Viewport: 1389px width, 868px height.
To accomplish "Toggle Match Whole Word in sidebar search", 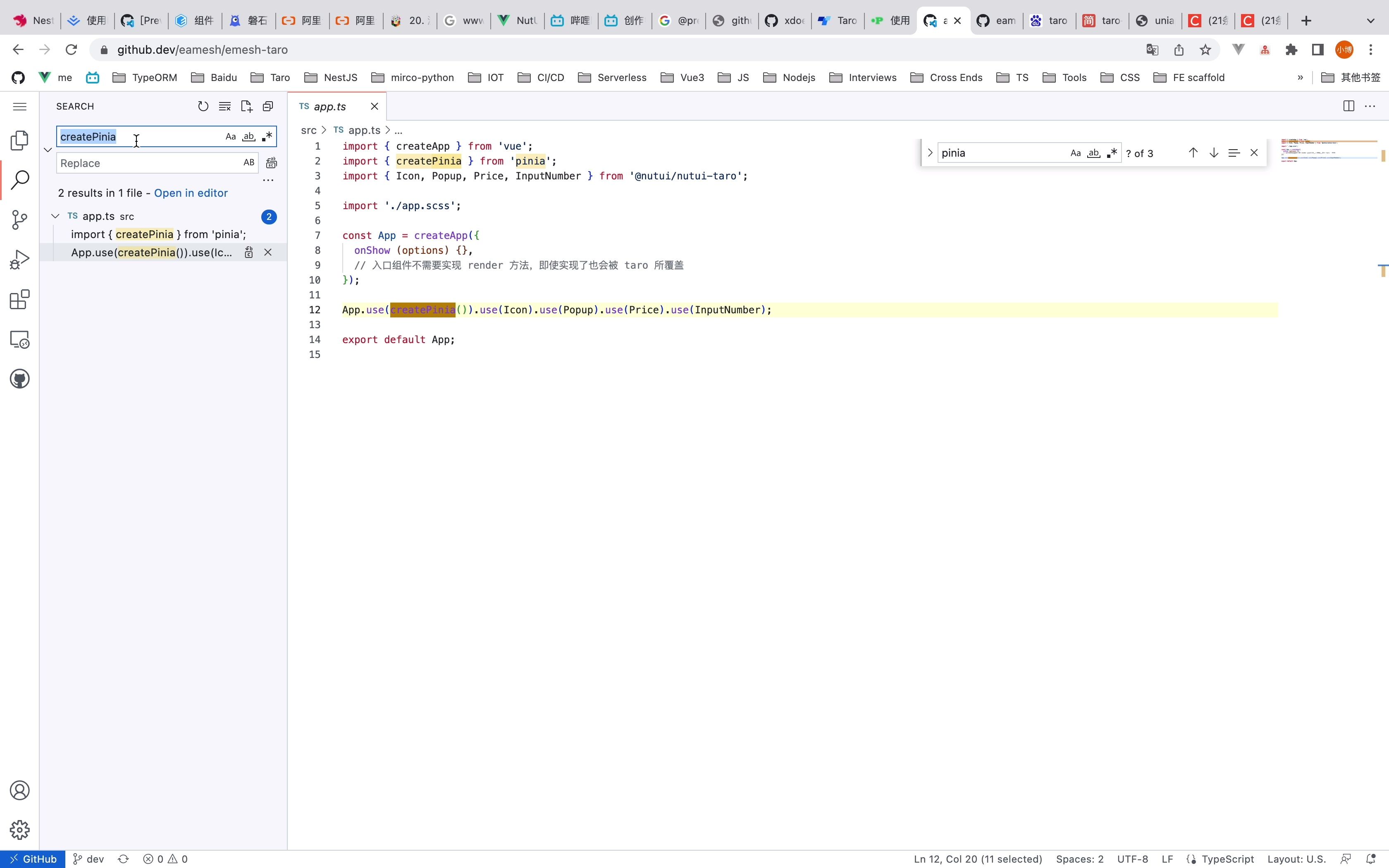I will click(x=248, y=137).
